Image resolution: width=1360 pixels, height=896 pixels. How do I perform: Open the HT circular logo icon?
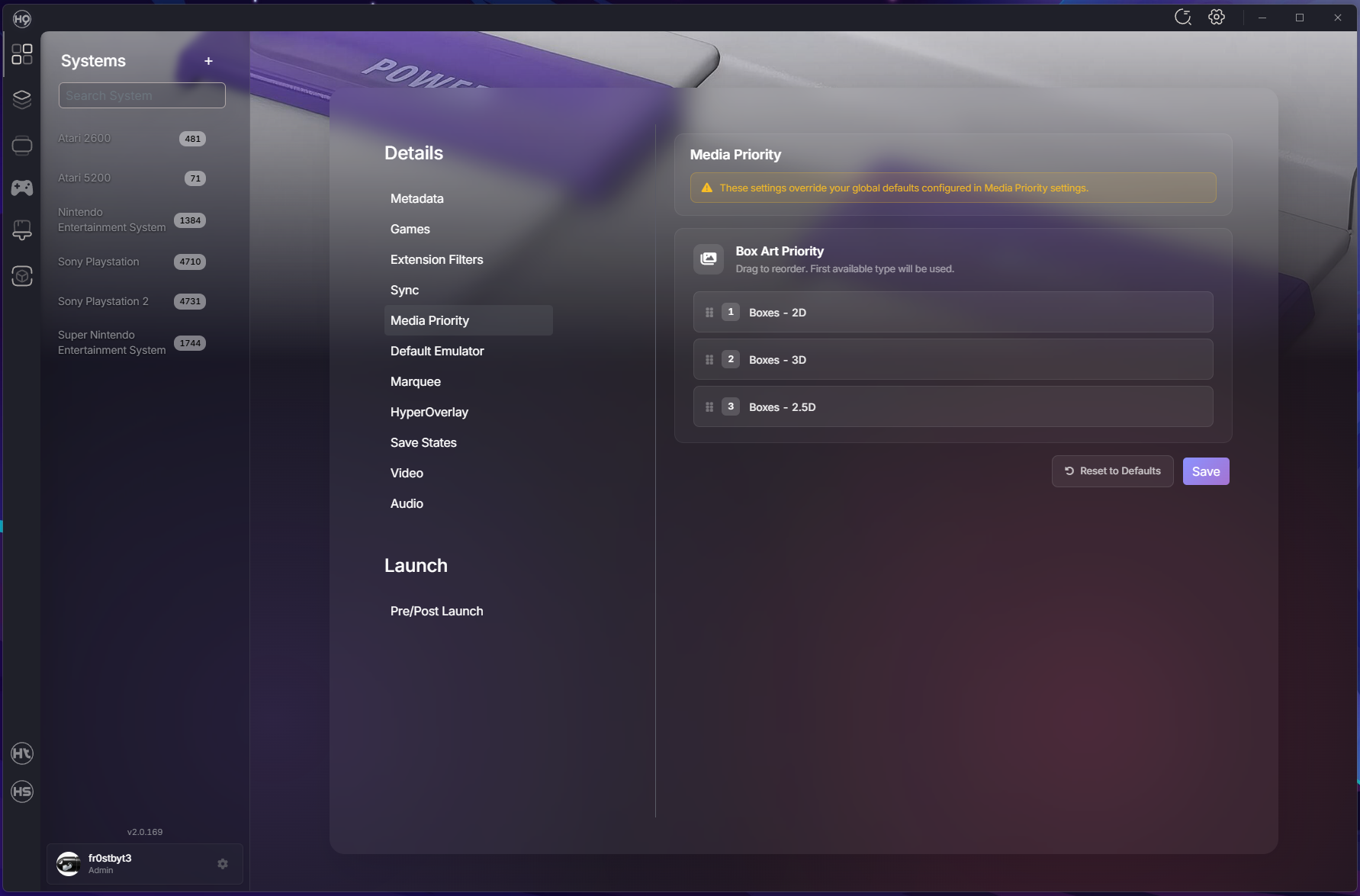22,753
